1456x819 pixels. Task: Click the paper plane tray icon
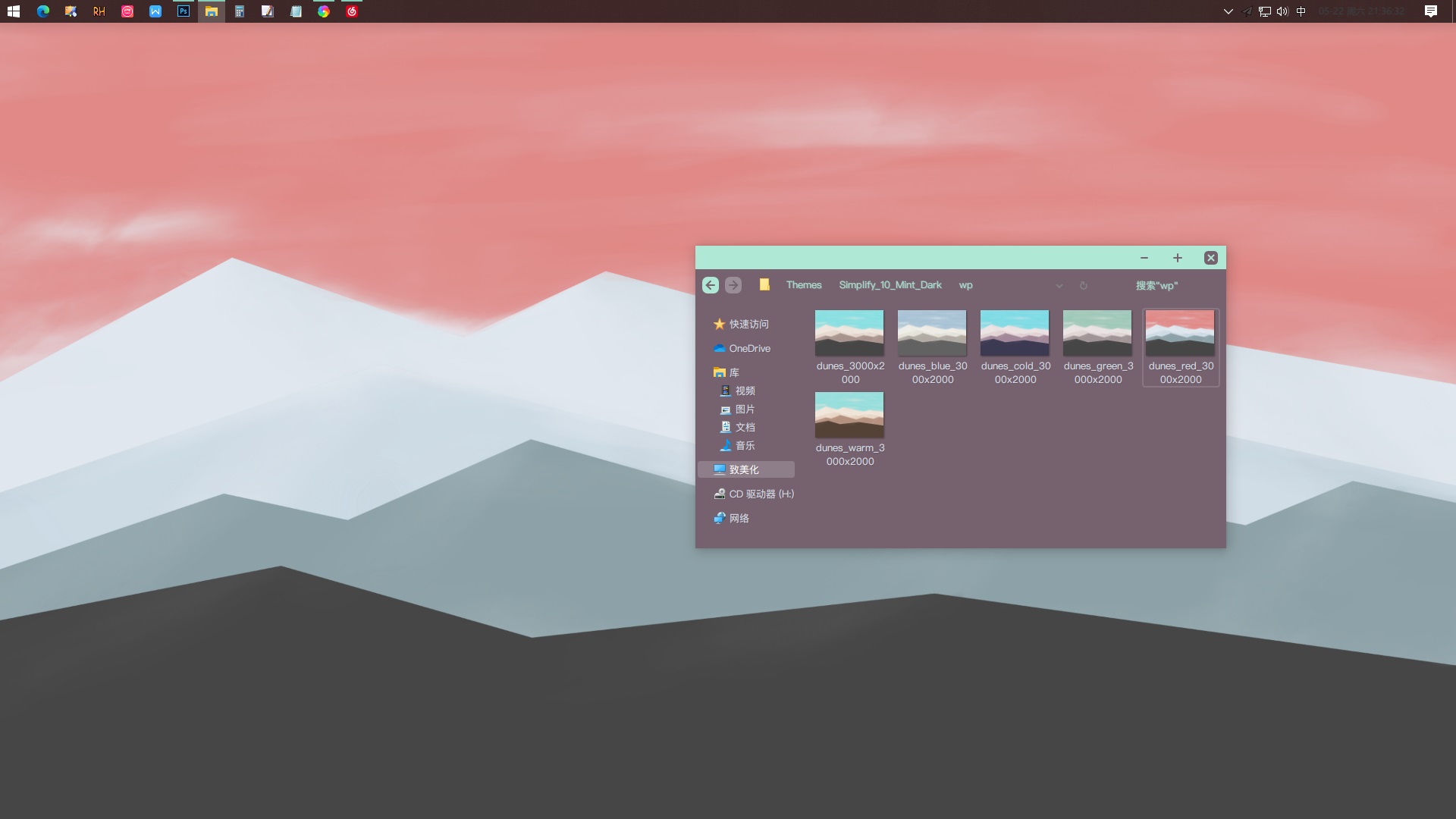pyautogui.click(x=1247, y=11)
